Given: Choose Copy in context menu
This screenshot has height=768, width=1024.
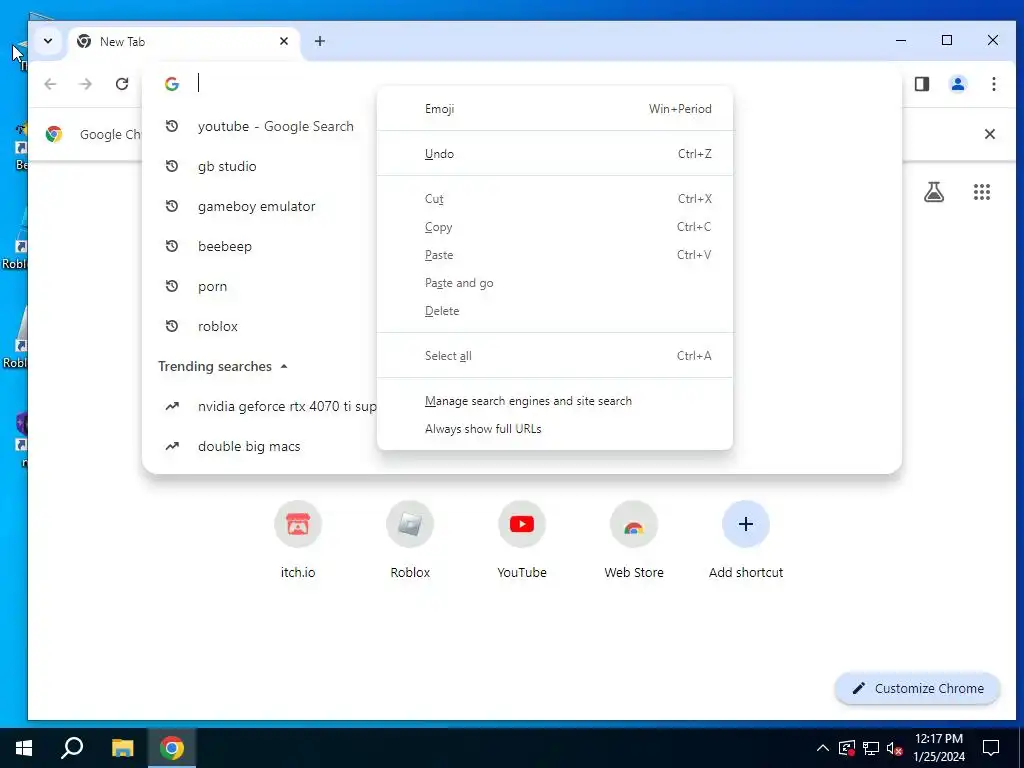Looking at the screenshot, I should pyautogui.click(x=554, y=227).
